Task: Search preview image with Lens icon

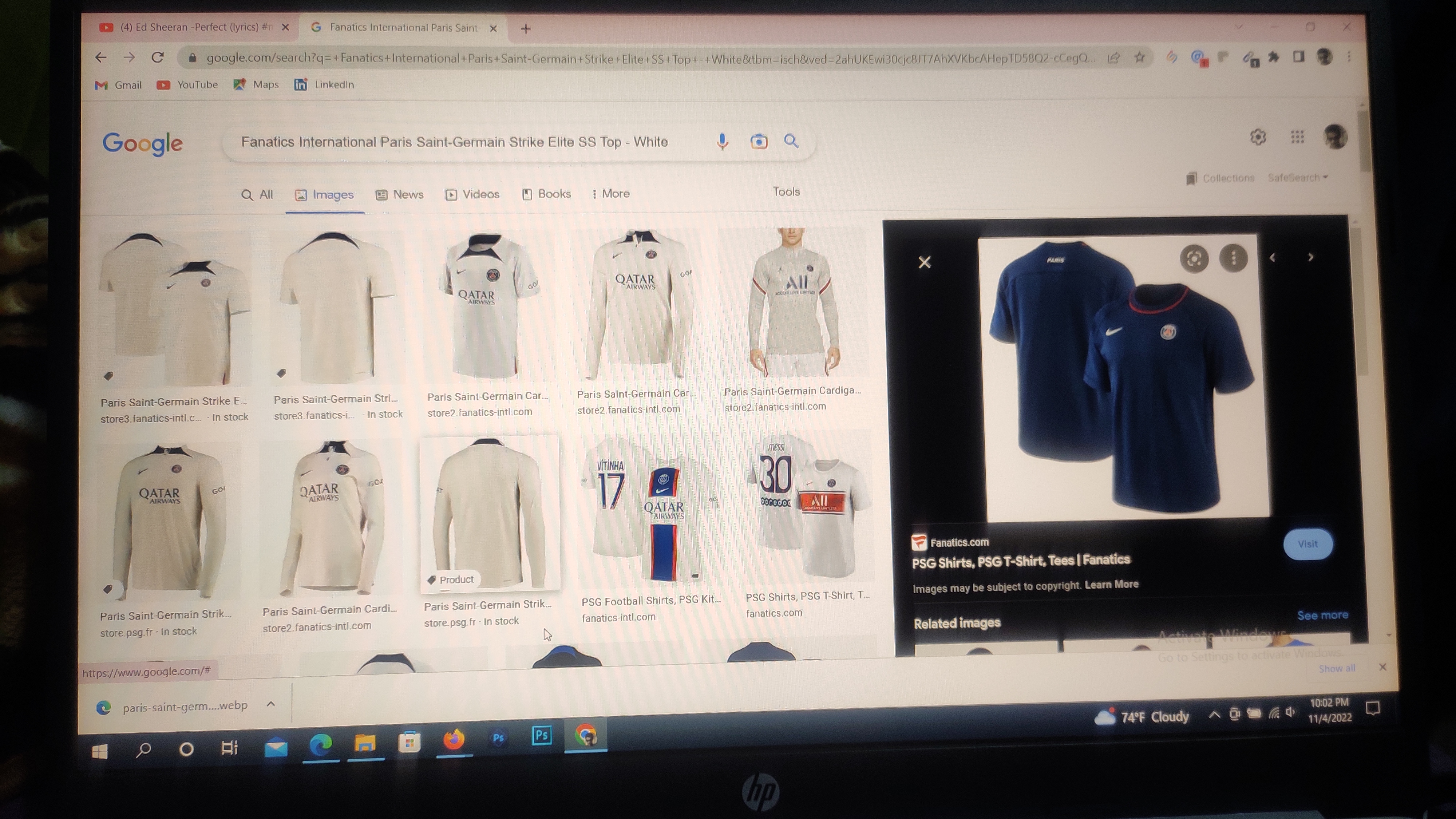Action: [x=1194, y=259]
